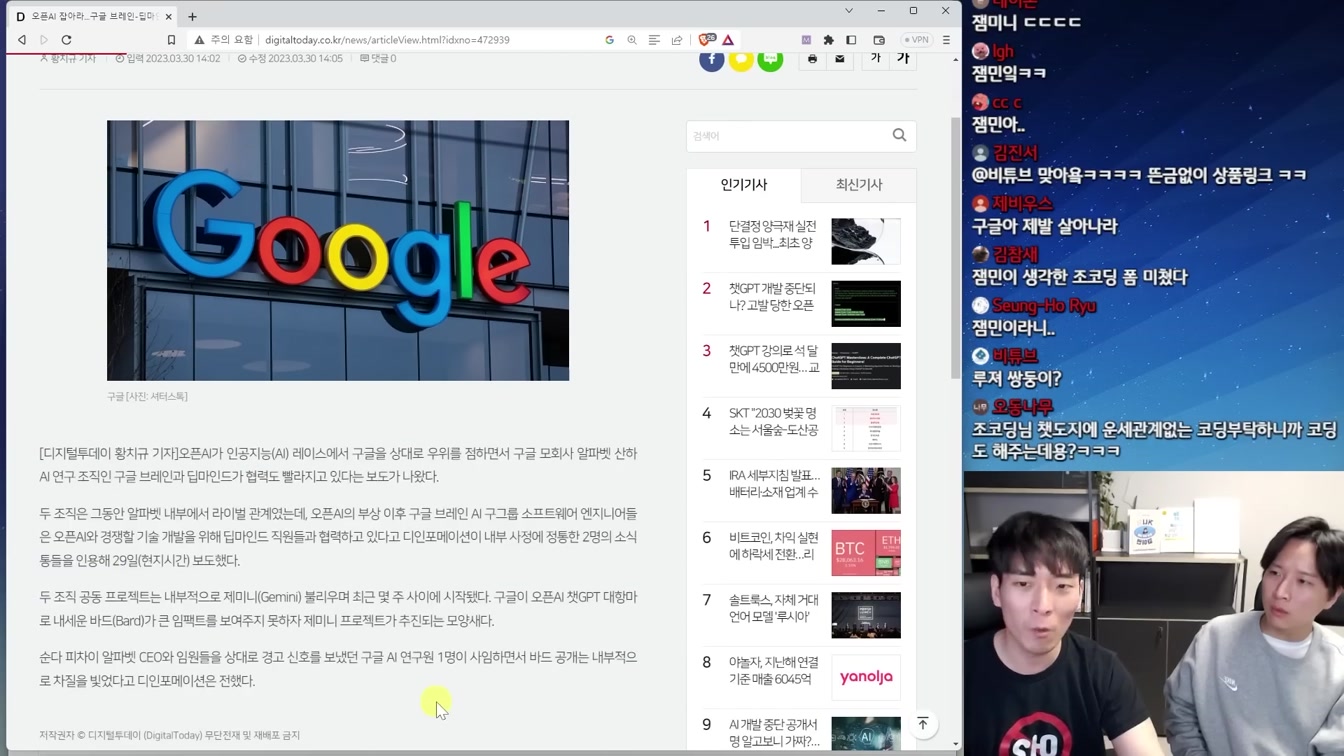This screenshot has width=1344, height=756.
Task: Open popular article 솔트룩스, 자체 거대 언어 모델
Action: pyautogui.click(x=773, y=608)
